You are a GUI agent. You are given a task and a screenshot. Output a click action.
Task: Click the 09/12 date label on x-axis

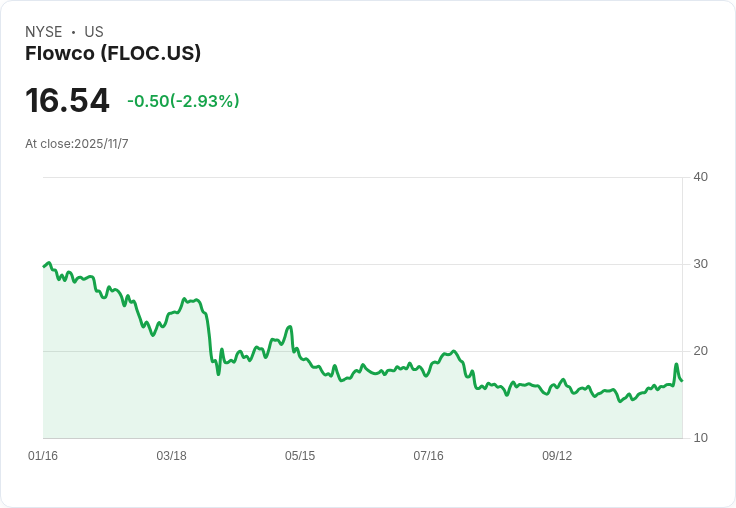coord(557,455)
